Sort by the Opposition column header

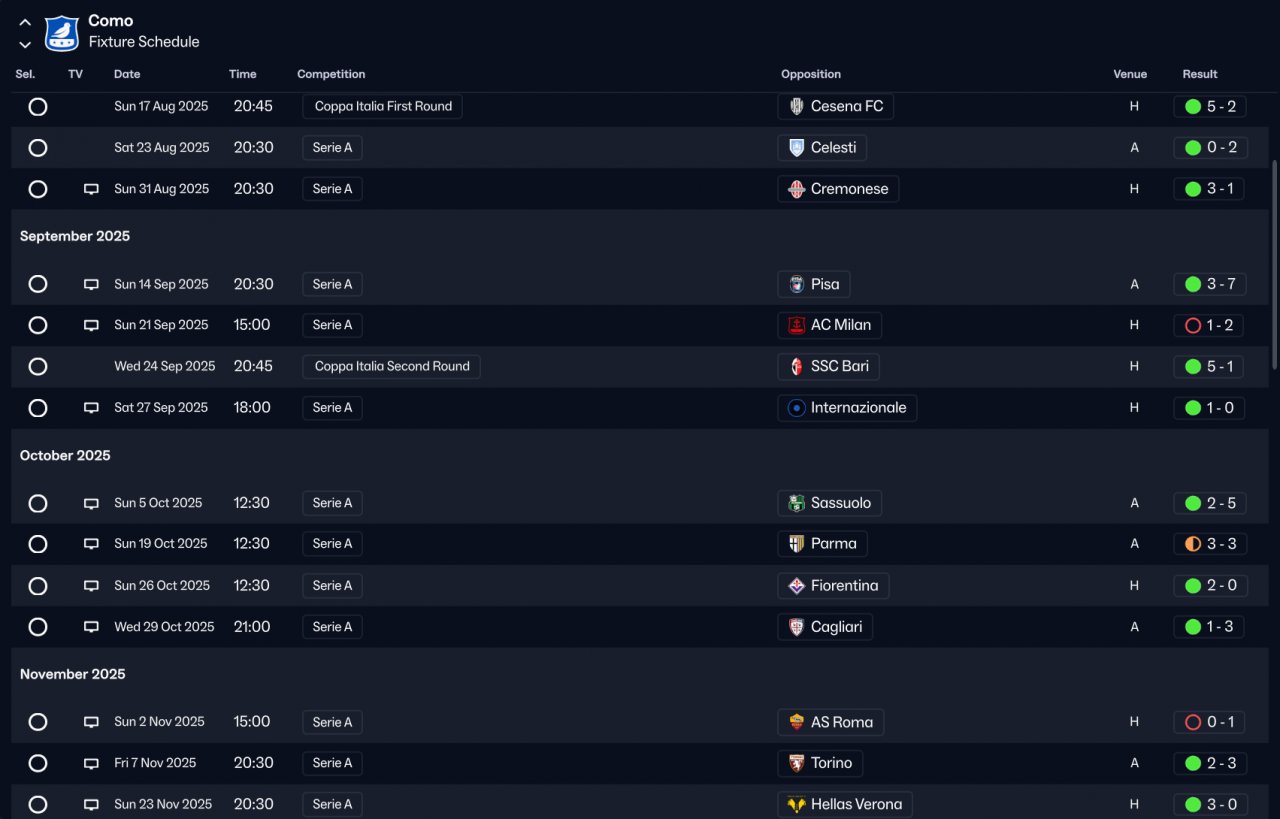tap(810, 74)
